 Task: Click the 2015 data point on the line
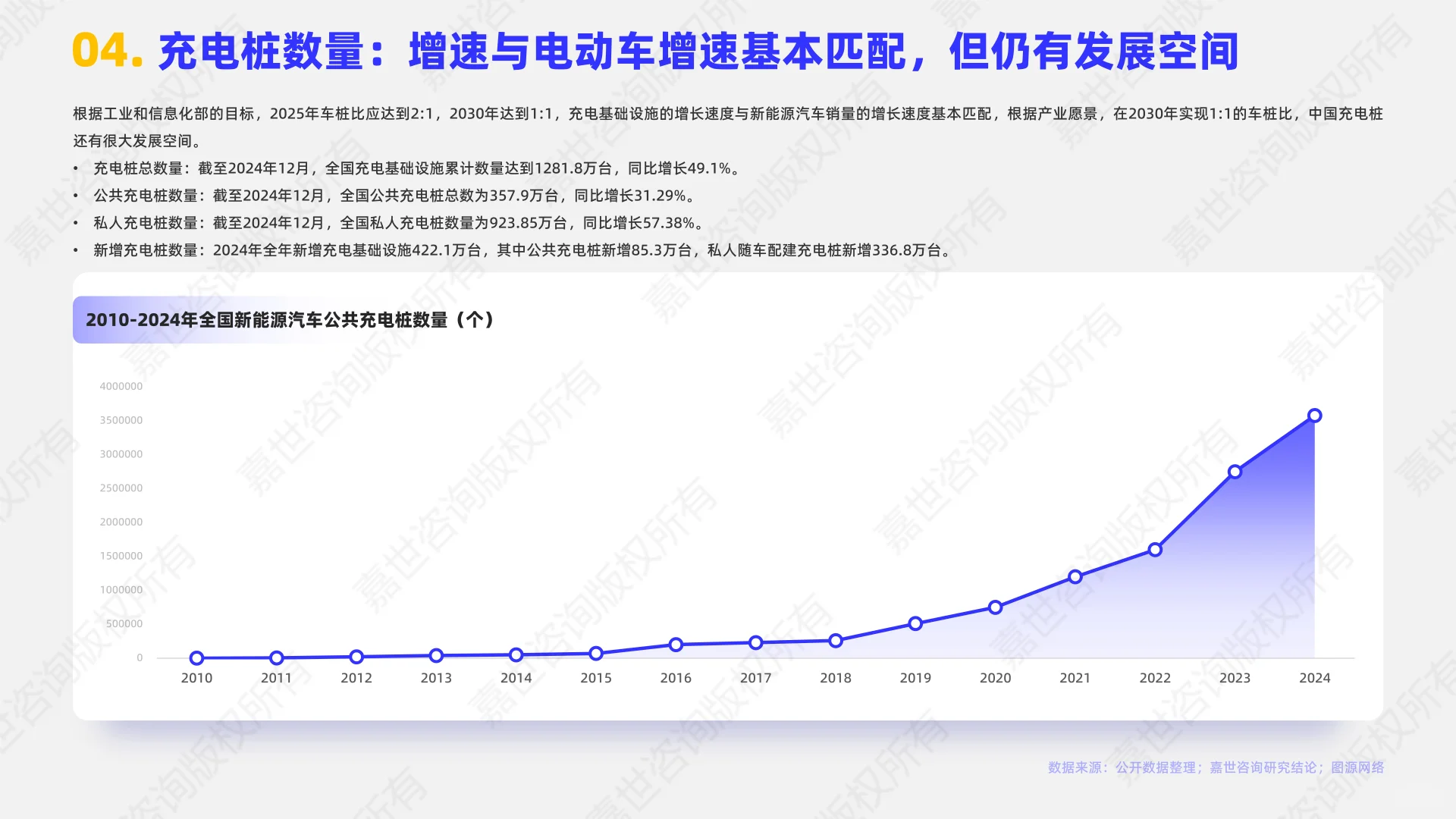[x=596, y=652]
